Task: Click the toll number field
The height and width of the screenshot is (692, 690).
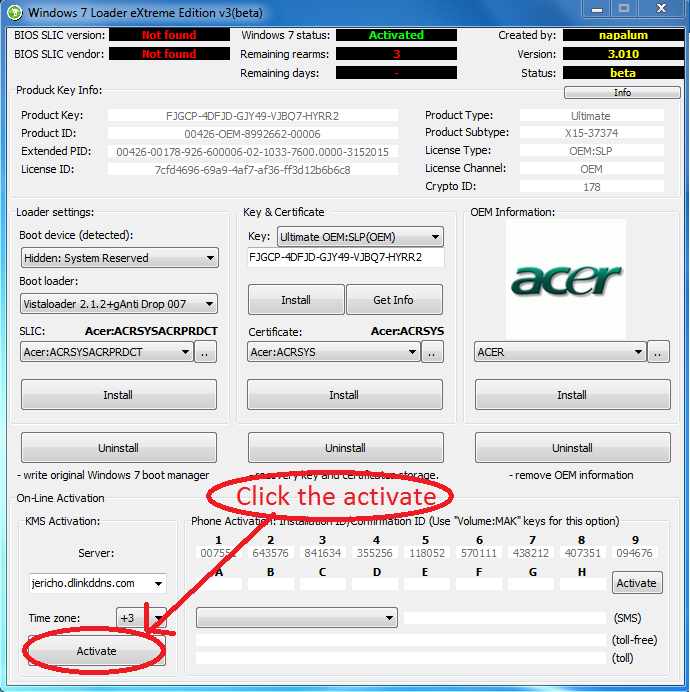Action: click(x=401, y=658)
